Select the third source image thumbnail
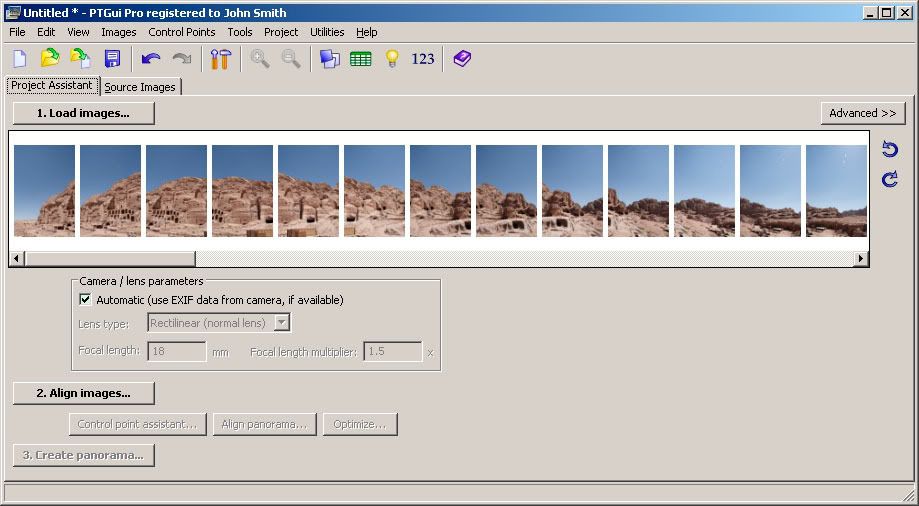 coord(176,191)
